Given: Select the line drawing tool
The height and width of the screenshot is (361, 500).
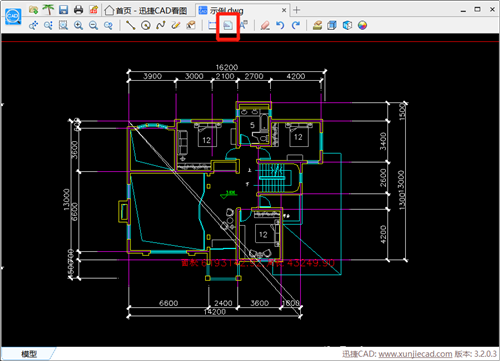Looking at the screenshot, I should coord(131,25).
